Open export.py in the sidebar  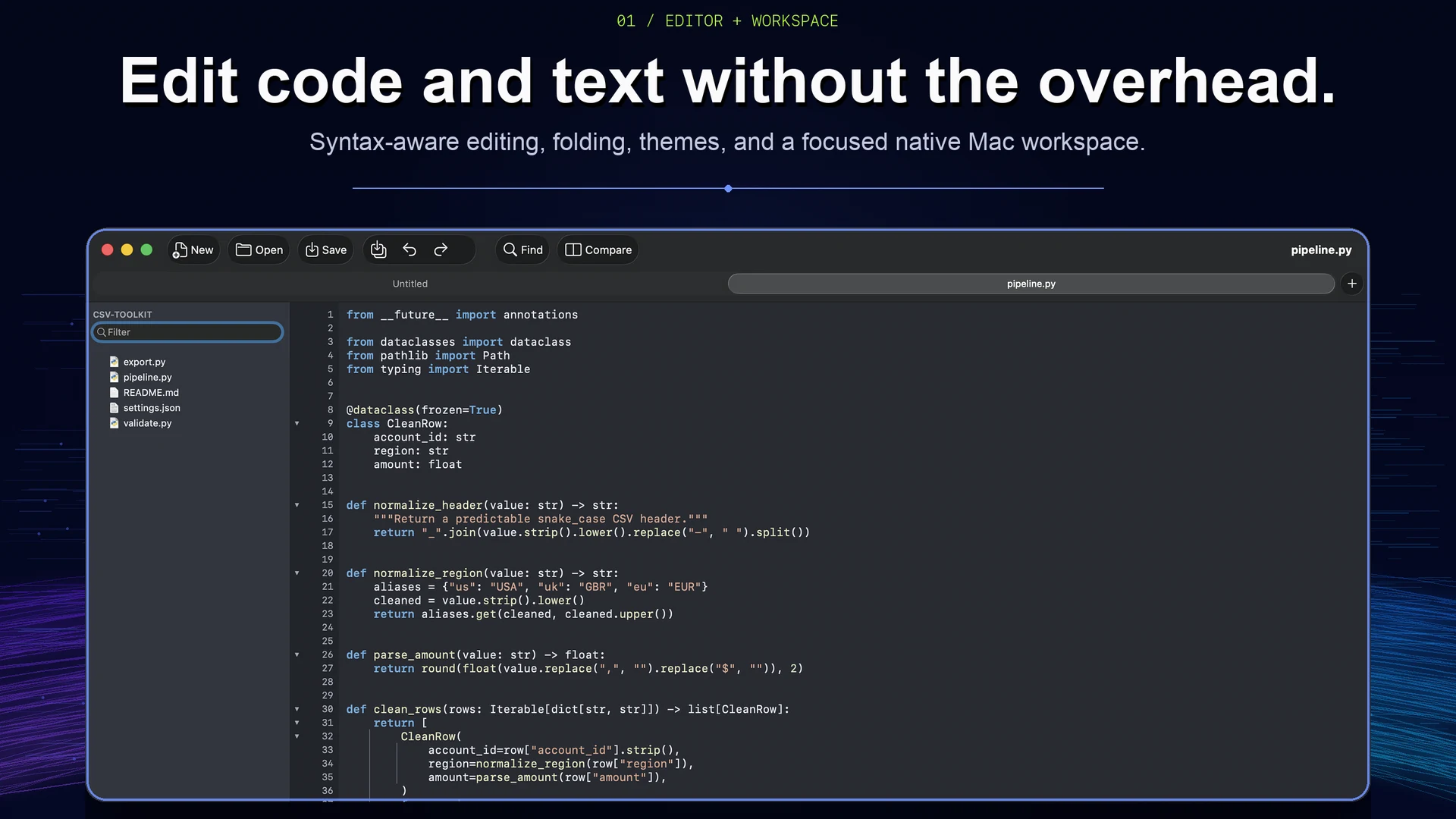[x=144, y=362]
